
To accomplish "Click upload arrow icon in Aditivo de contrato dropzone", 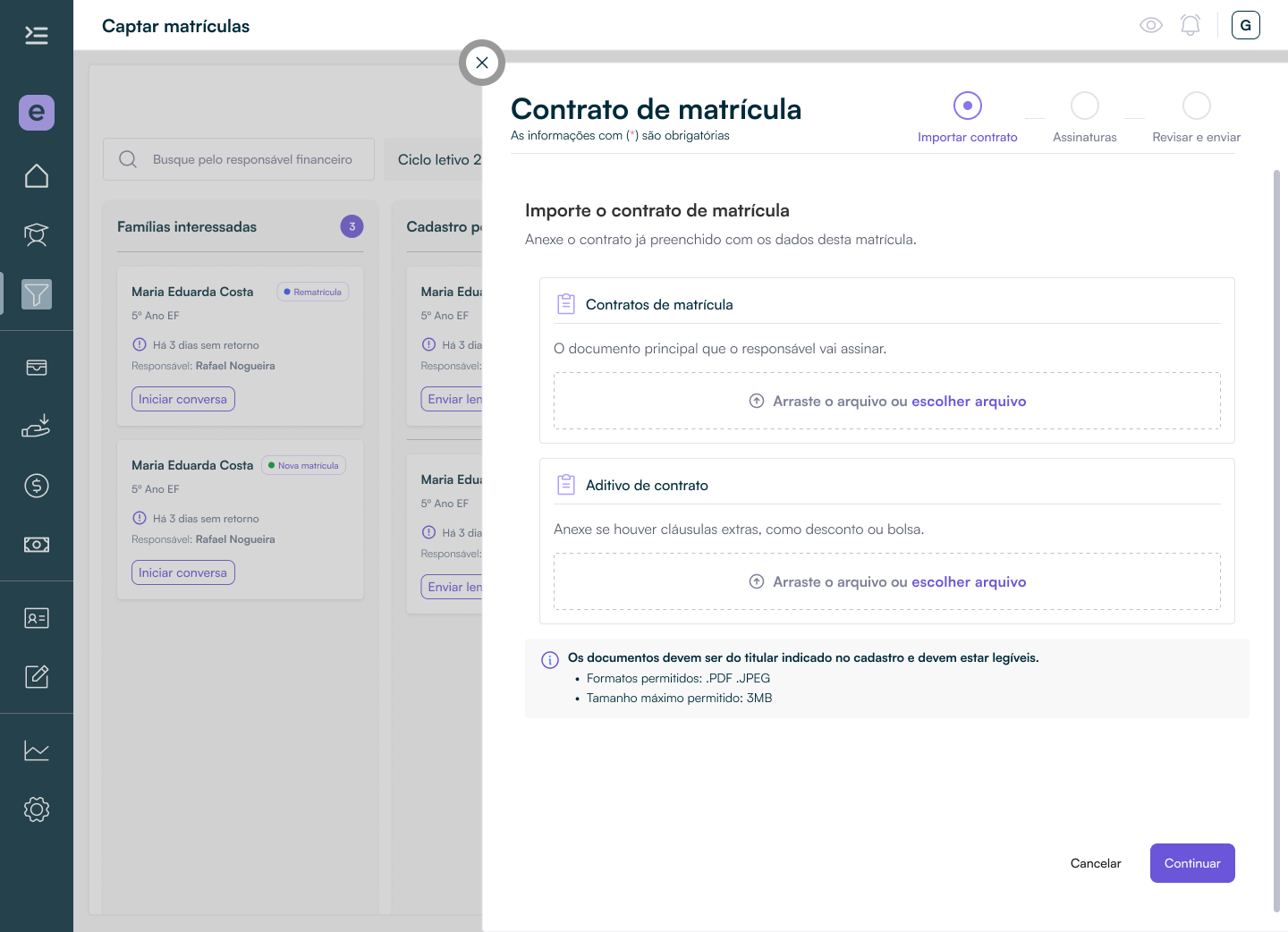I will [x=757, y=581].
